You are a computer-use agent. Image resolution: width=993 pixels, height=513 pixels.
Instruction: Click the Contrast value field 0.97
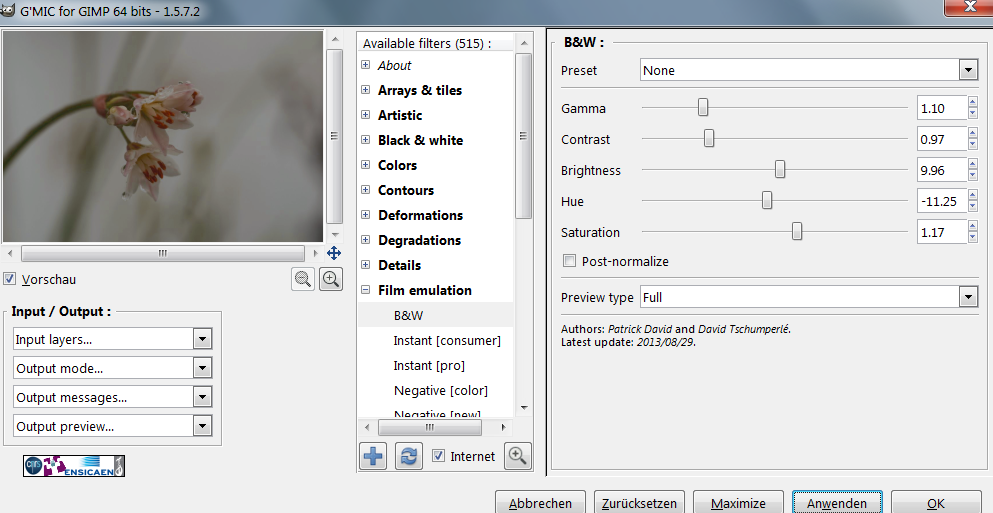coord(942,139)
